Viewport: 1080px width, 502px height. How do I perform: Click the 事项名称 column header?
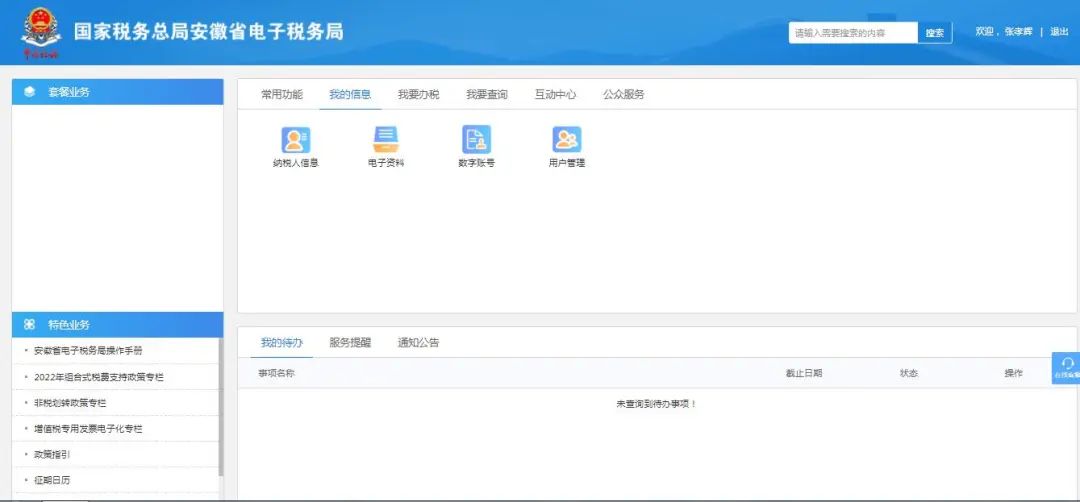[276, 373]
